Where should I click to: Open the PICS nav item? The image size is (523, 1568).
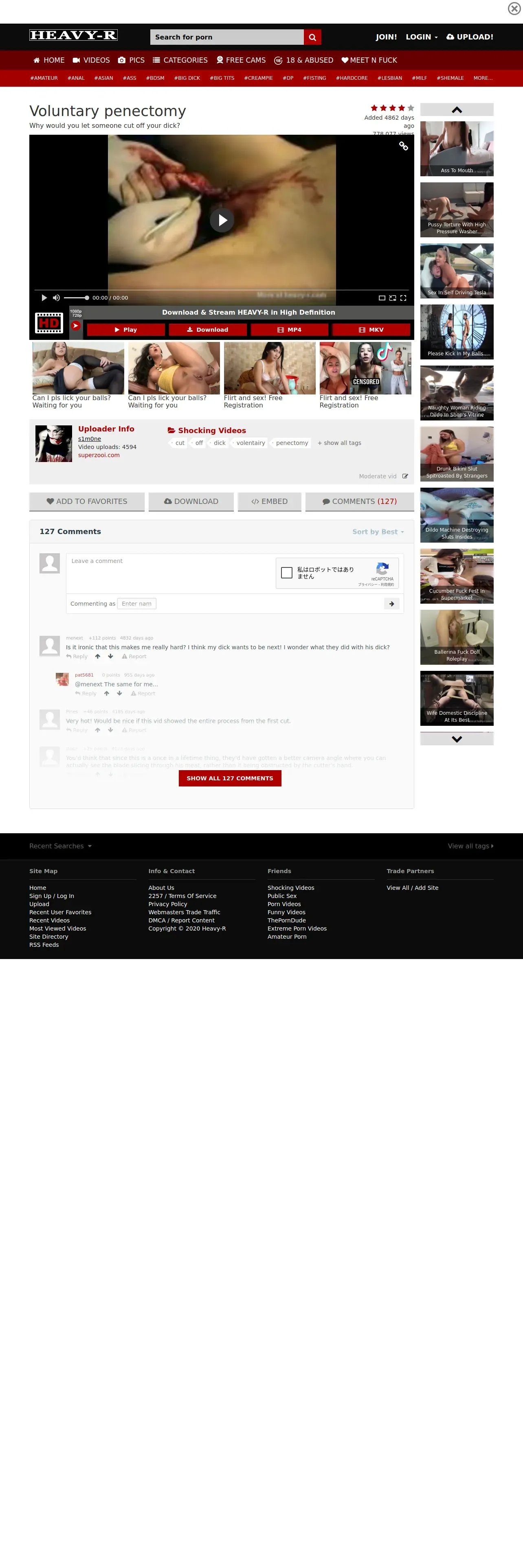point(131,60)
